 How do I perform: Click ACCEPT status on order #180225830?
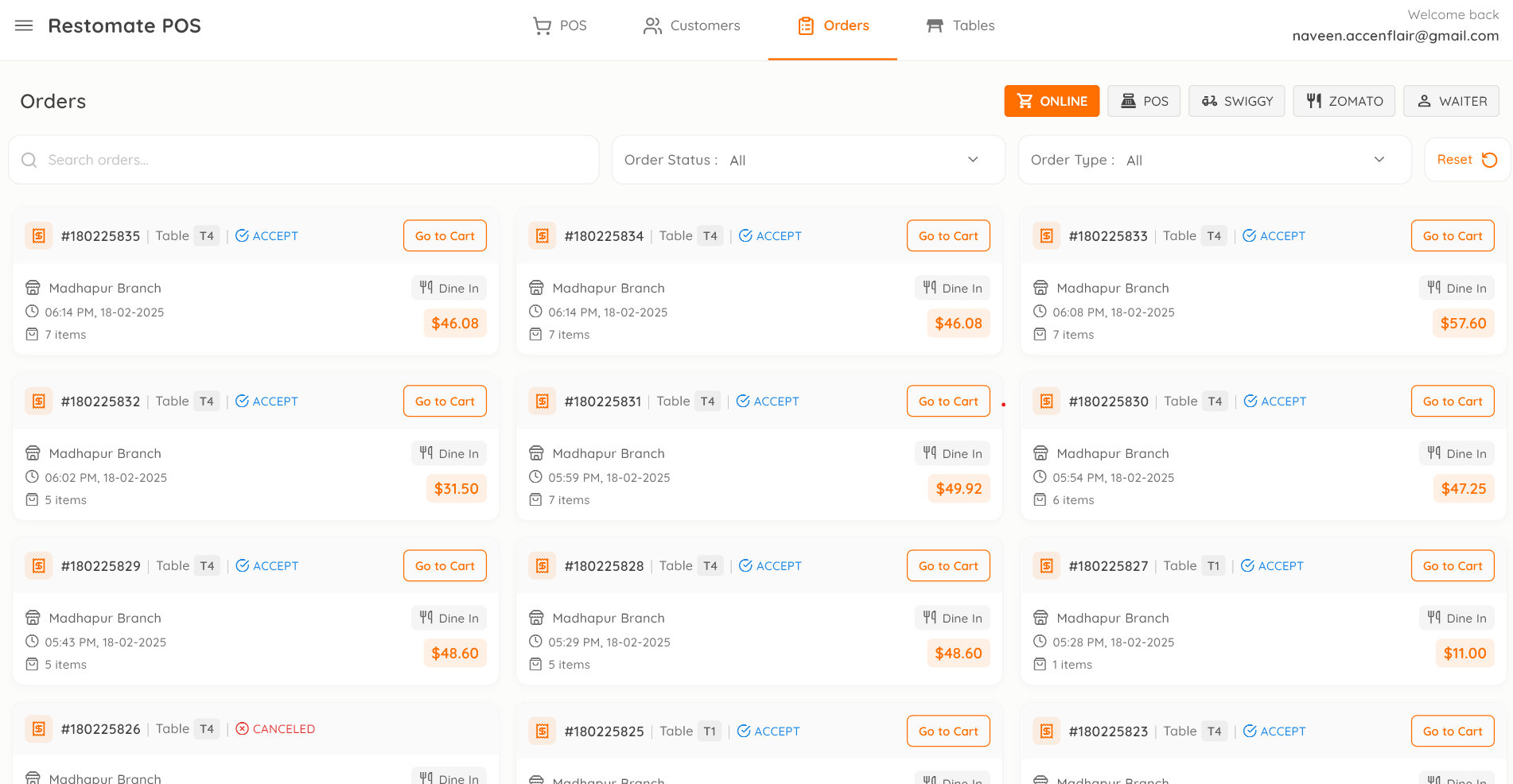pyautogui.click(x=1274, y=401)
